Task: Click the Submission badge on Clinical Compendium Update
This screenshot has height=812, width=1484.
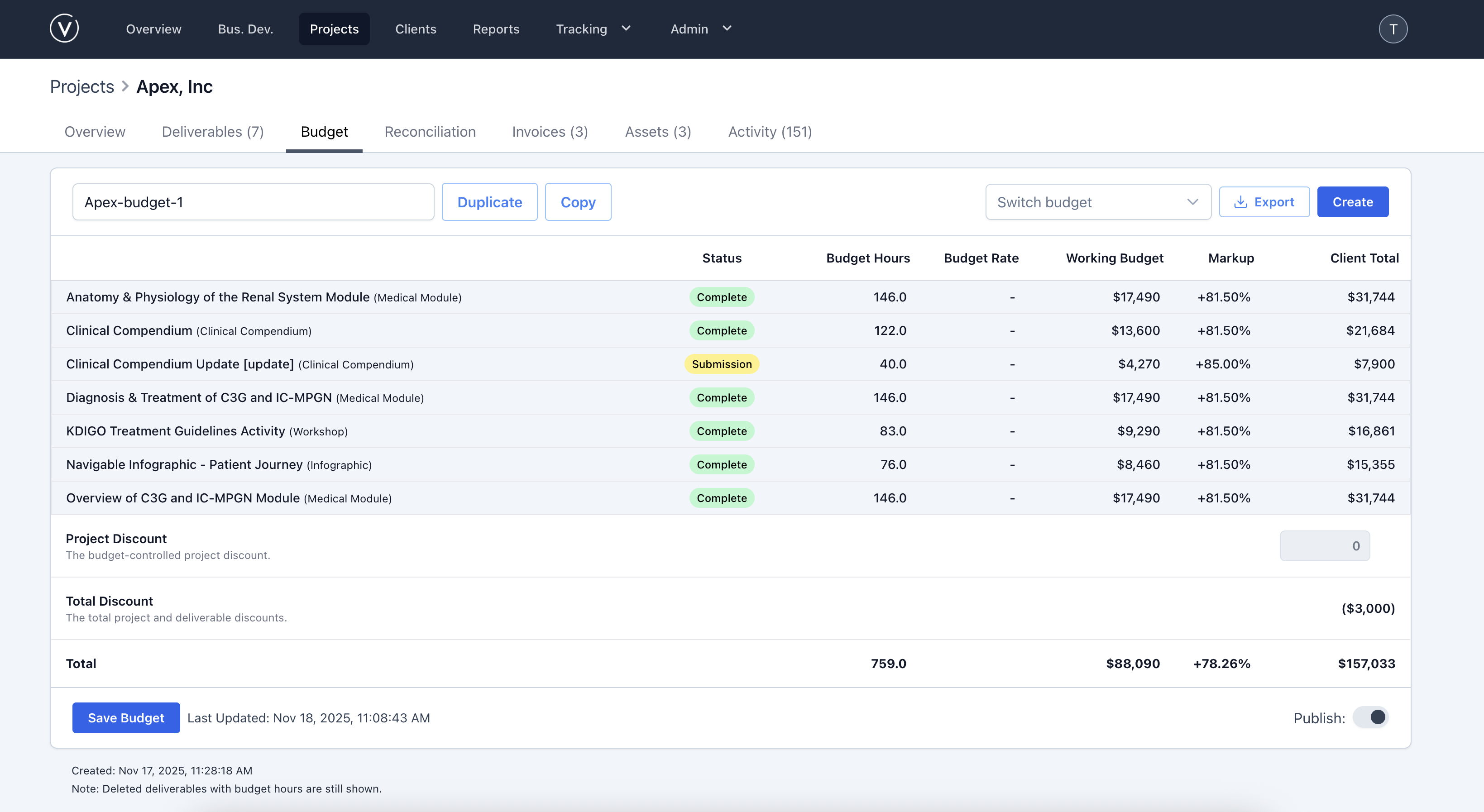Action: click(x=721, y=364)
